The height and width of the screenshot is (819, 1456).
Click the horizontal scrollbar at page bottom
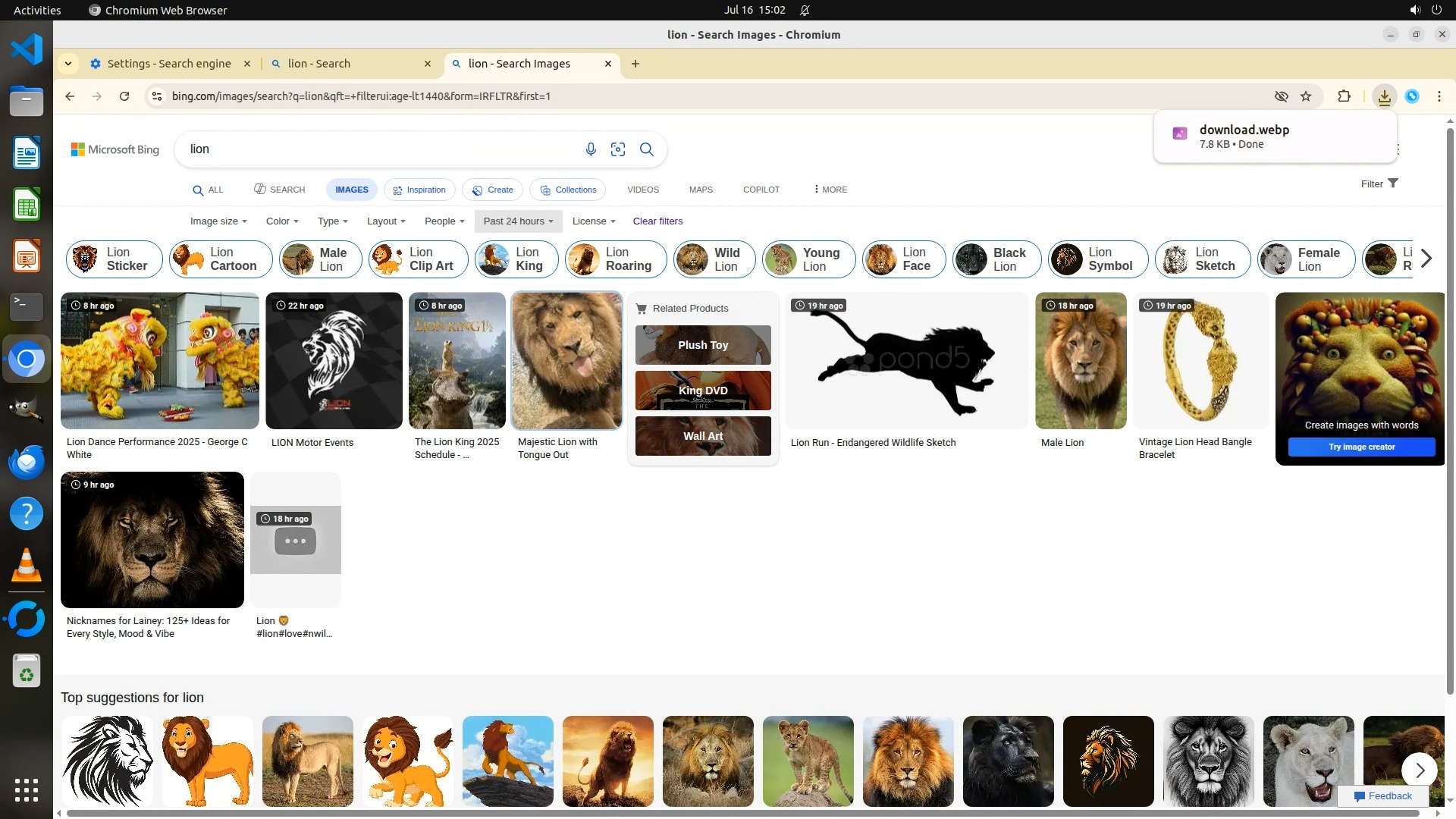pyautogui.click(x=743, y=814)
